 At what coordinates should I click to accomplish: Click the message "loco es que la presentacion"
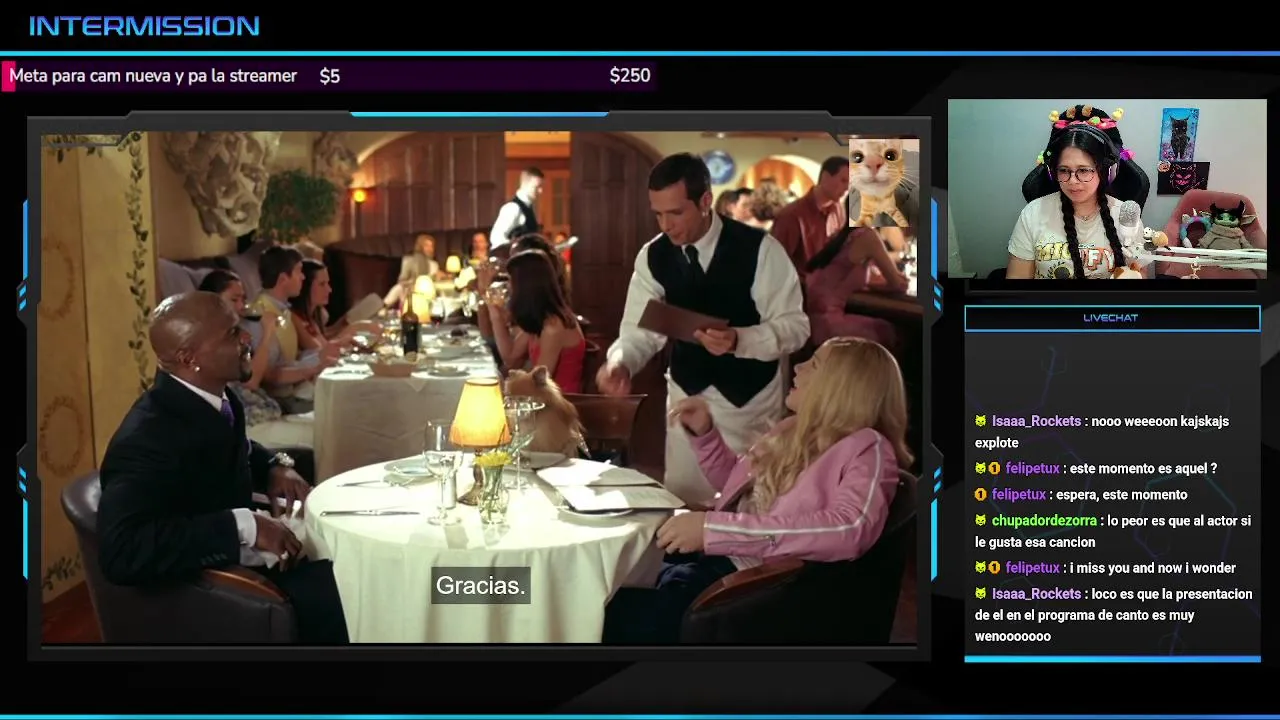pos(1172,594)
